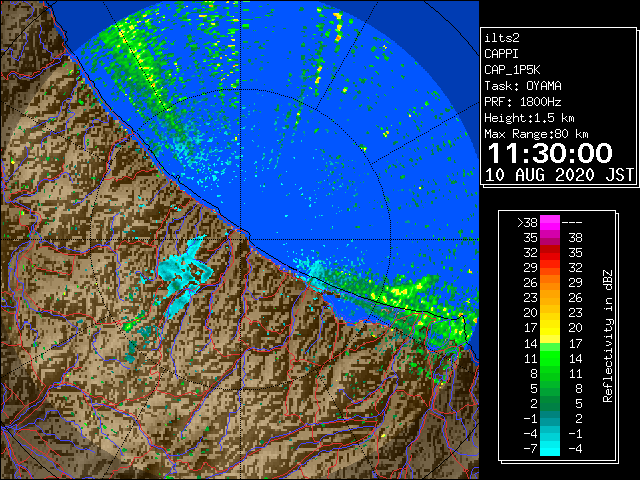This screenshot has height=480, width=640.
Task: Click 'Max Range:80 km' text
Action: pyautogui.click(x=536, y=134)
